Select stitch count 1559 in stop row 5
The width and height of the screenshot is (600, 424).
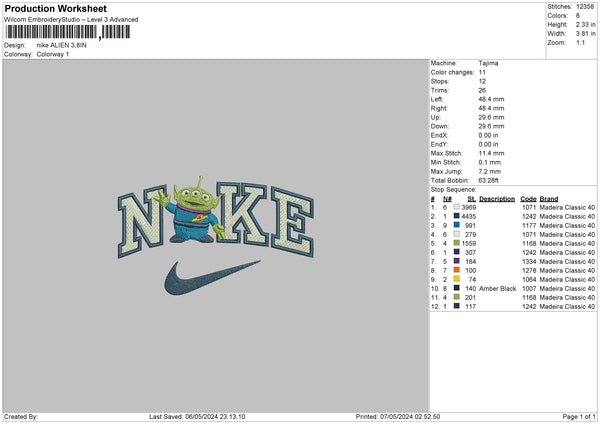469,243
